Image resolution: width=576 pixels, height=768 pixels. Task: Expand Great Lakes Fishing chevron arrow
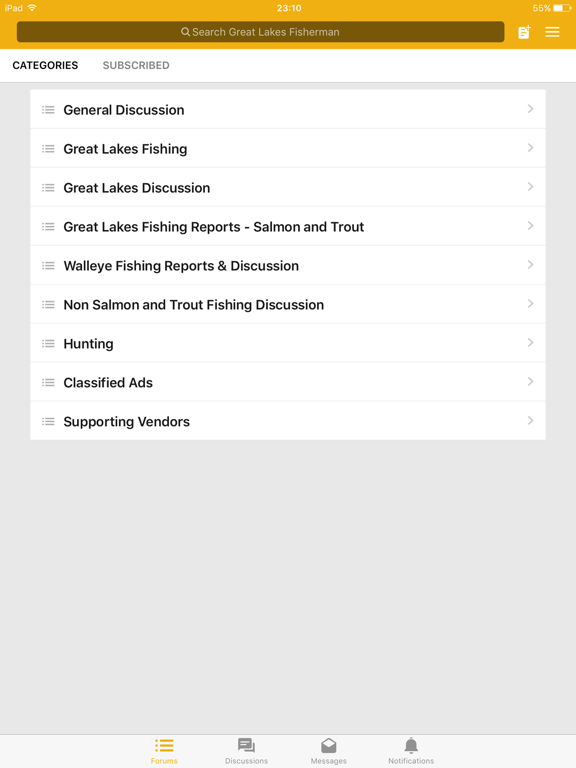click(x=530, y=148)
